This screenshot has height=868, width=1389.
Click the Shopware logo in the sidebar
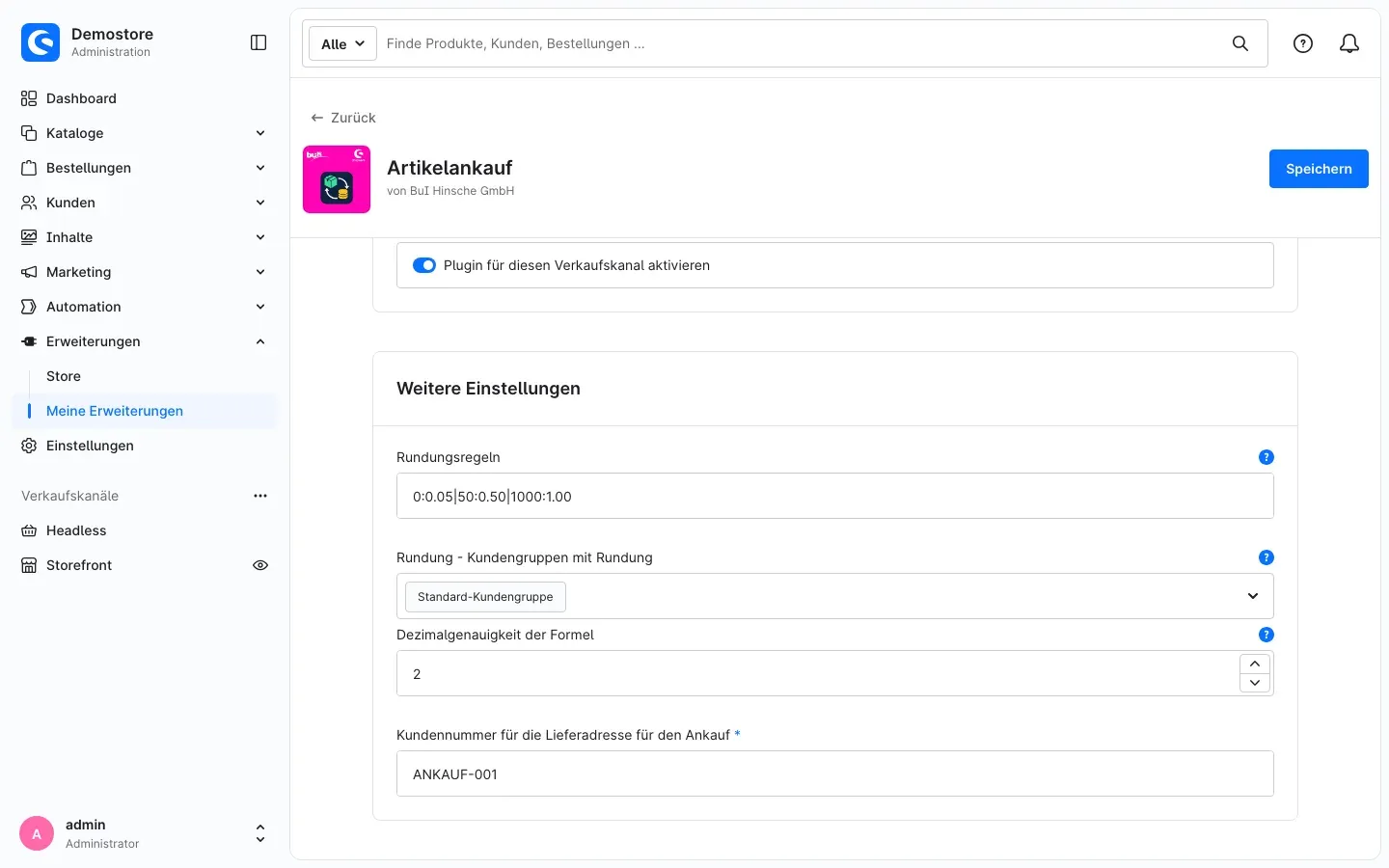pyautogui.click(x=41, y=42)
